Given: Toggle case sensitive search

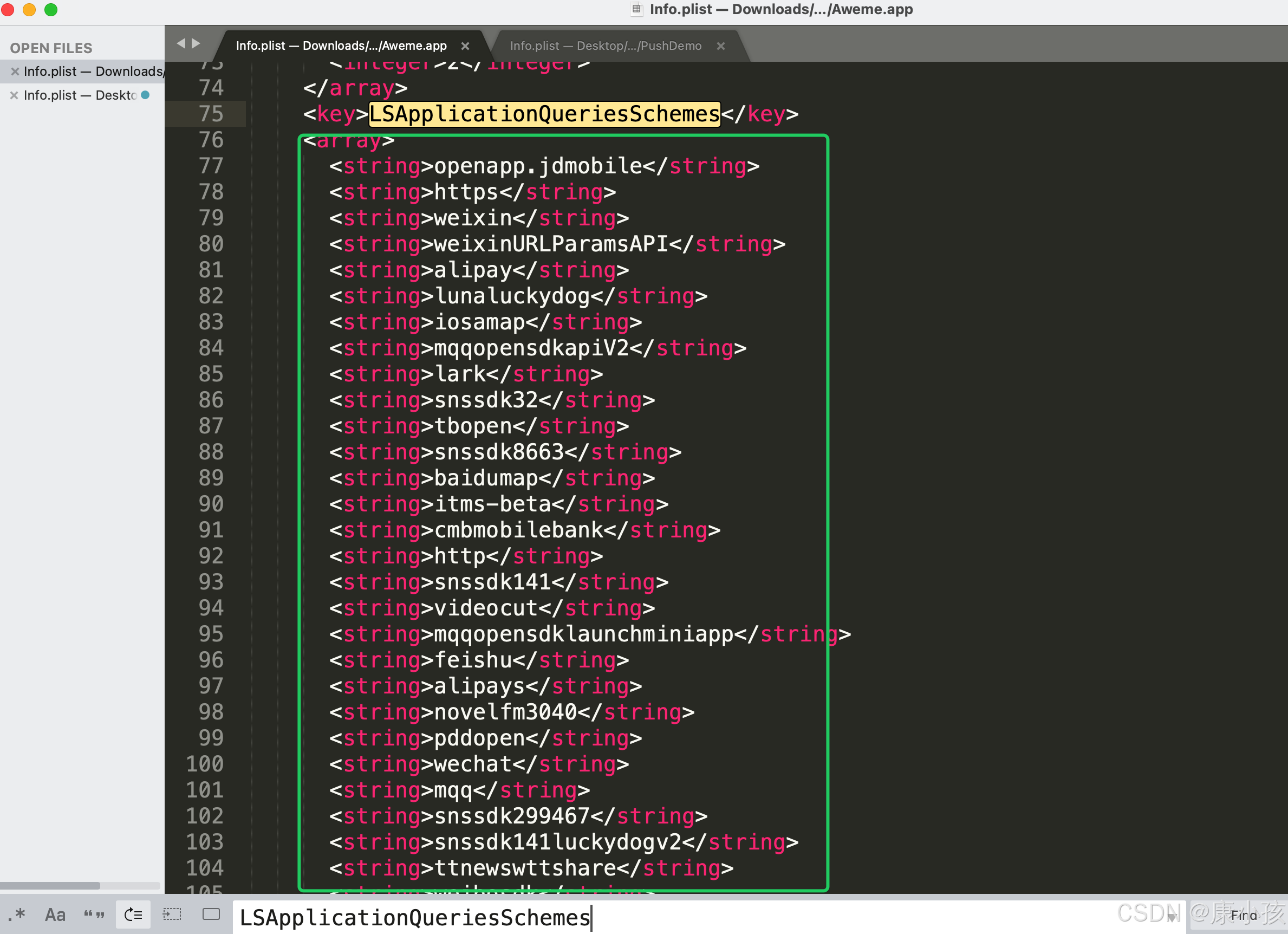Looking at the screenshot, I should (55, 914).
